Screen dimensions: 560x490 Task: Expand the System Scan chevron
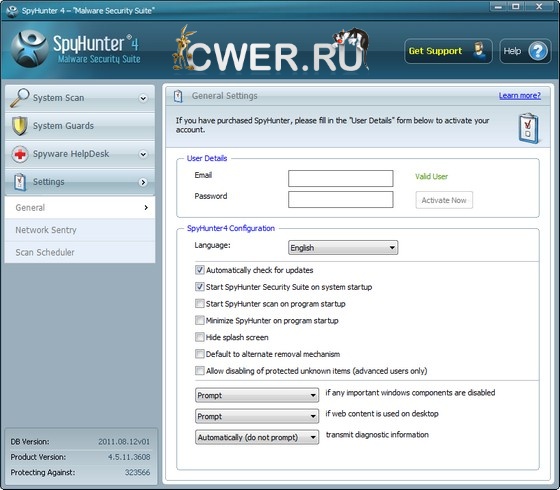[x=143, y=98]
